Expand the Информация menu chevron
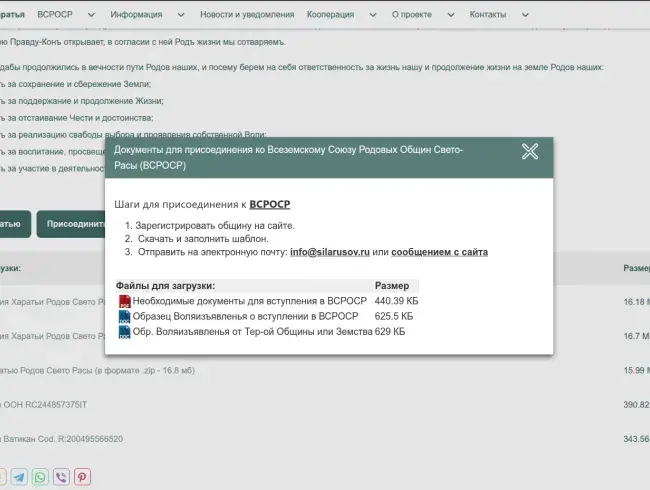650x490 pixels. 181,15
